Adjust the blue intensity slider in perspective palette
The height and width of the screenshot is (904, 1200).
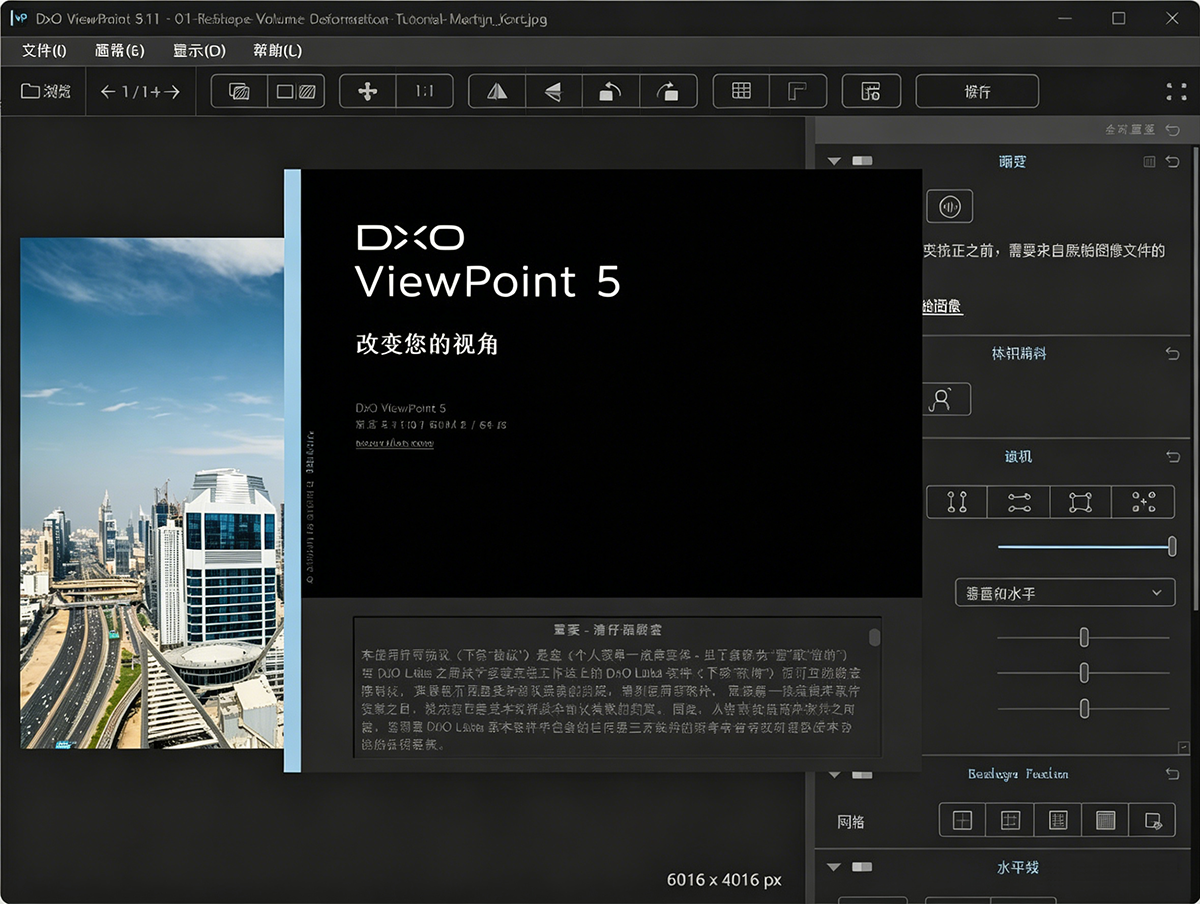click(1086, 547)
